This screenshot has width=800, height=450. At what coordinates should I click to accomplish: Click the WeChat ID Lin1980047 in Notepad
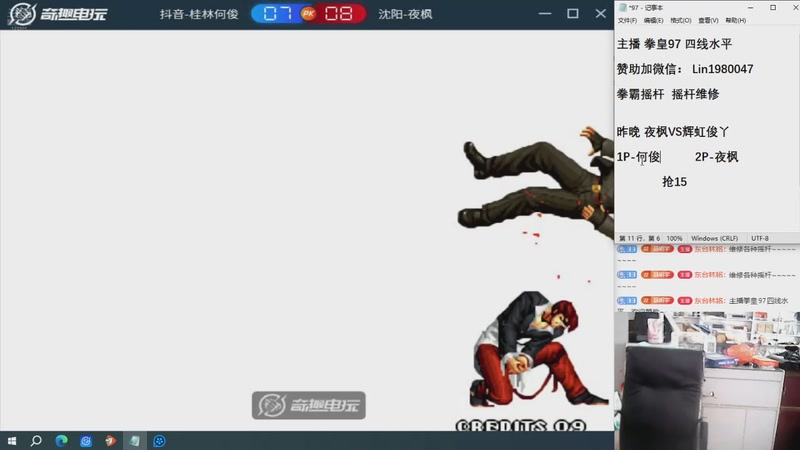[x=722, y=69]
